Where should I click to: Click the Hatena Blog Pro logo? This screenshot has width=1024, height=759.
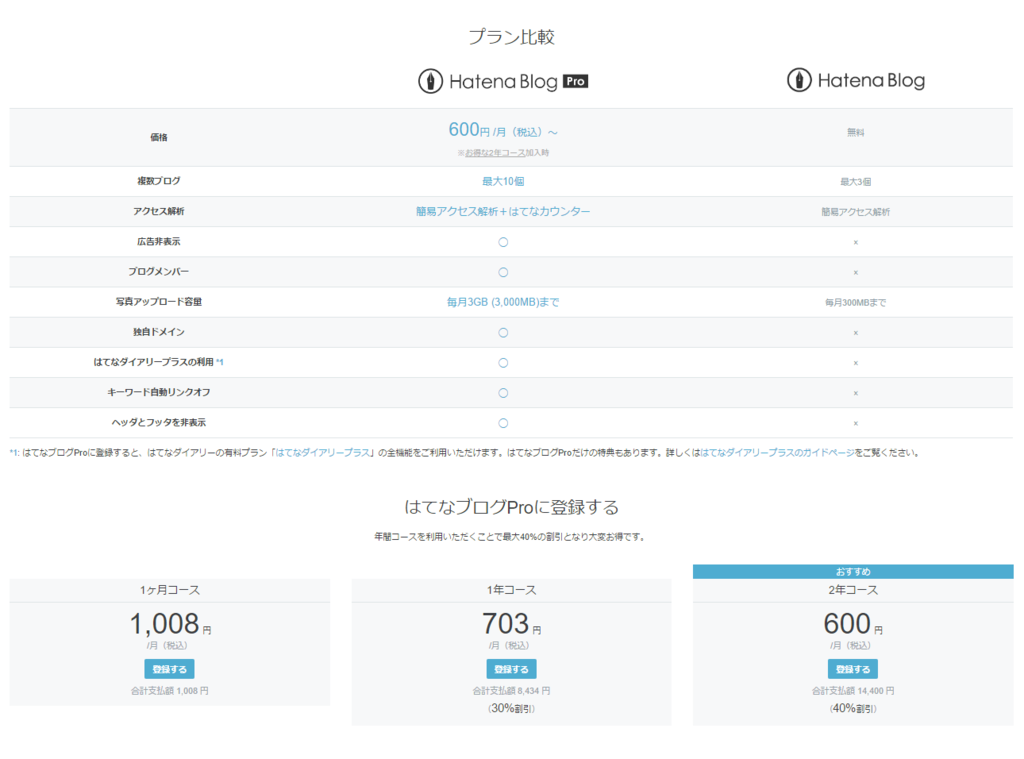pos(503,81)
